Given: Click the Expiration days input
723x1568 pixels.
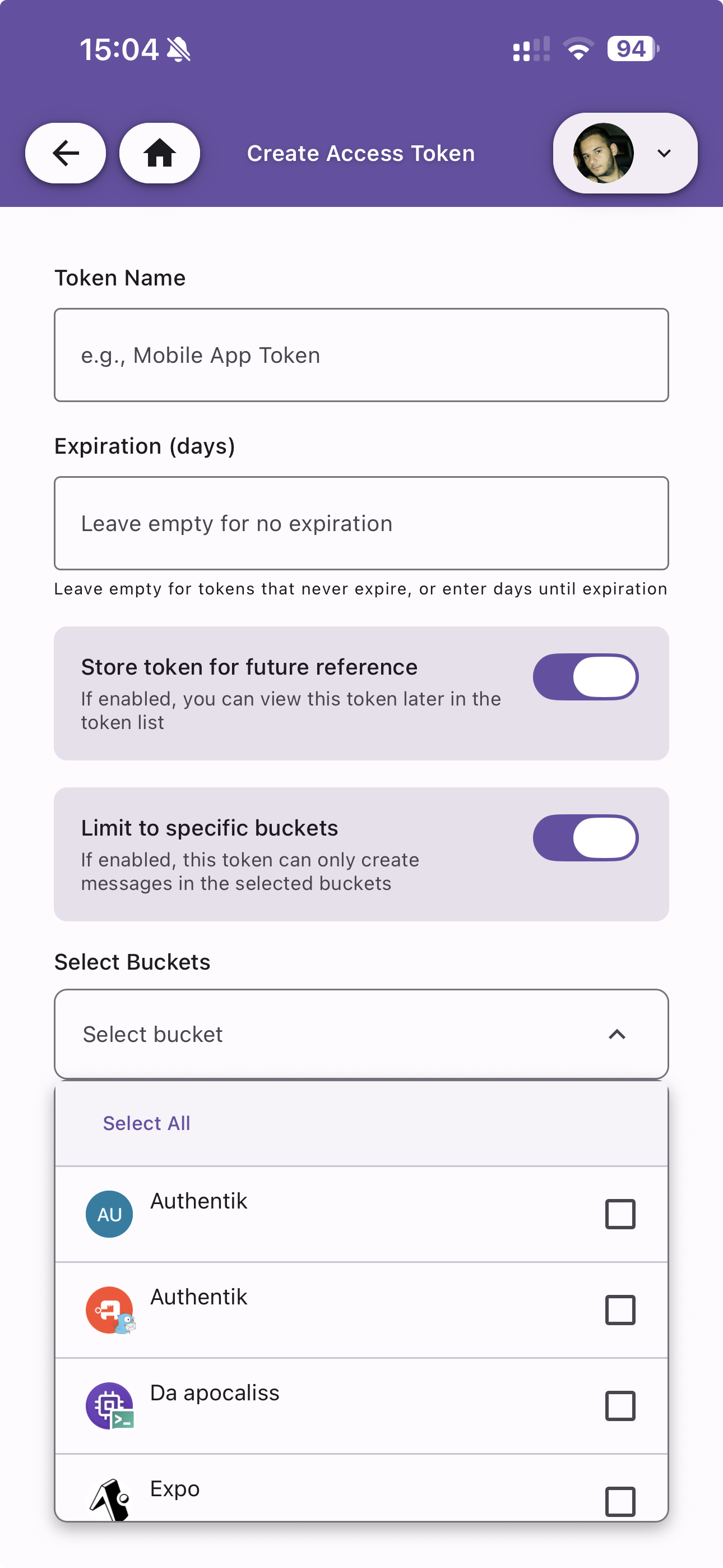Looking at the screenshot, I should click(361, 523).
